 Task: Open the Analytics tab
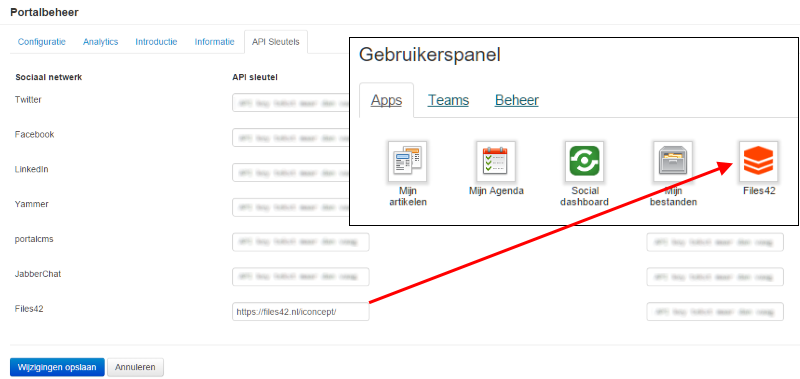click(101, 42)
